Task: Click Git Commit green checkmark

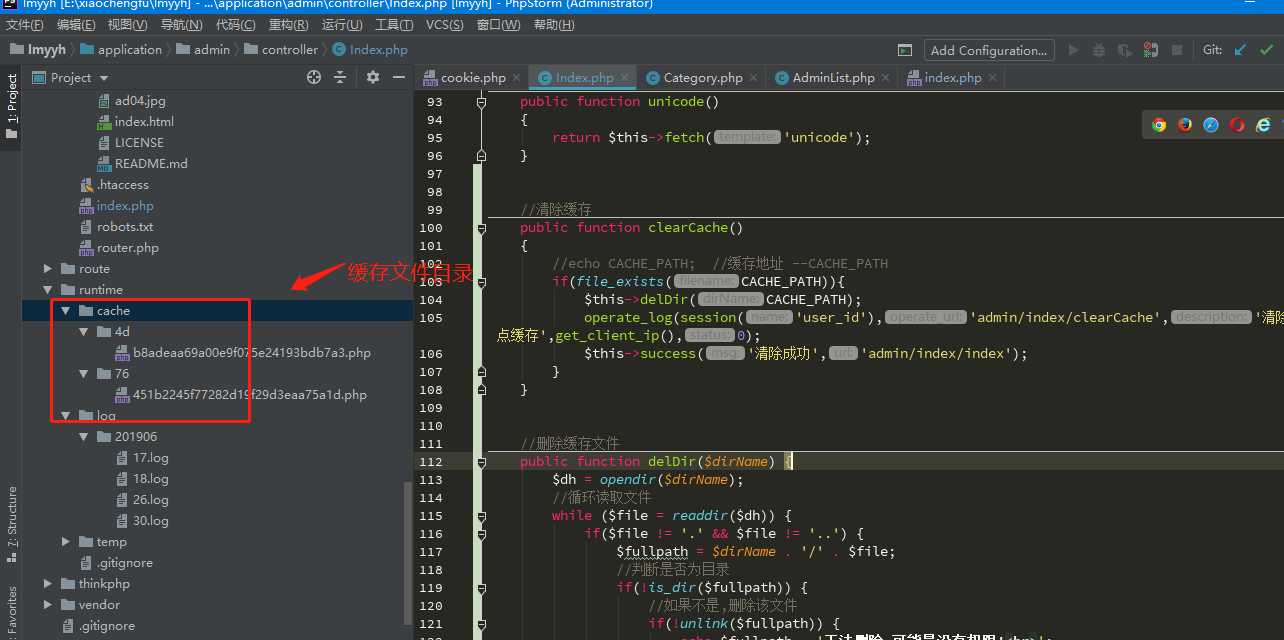Action: click(x=1269, y=50)
